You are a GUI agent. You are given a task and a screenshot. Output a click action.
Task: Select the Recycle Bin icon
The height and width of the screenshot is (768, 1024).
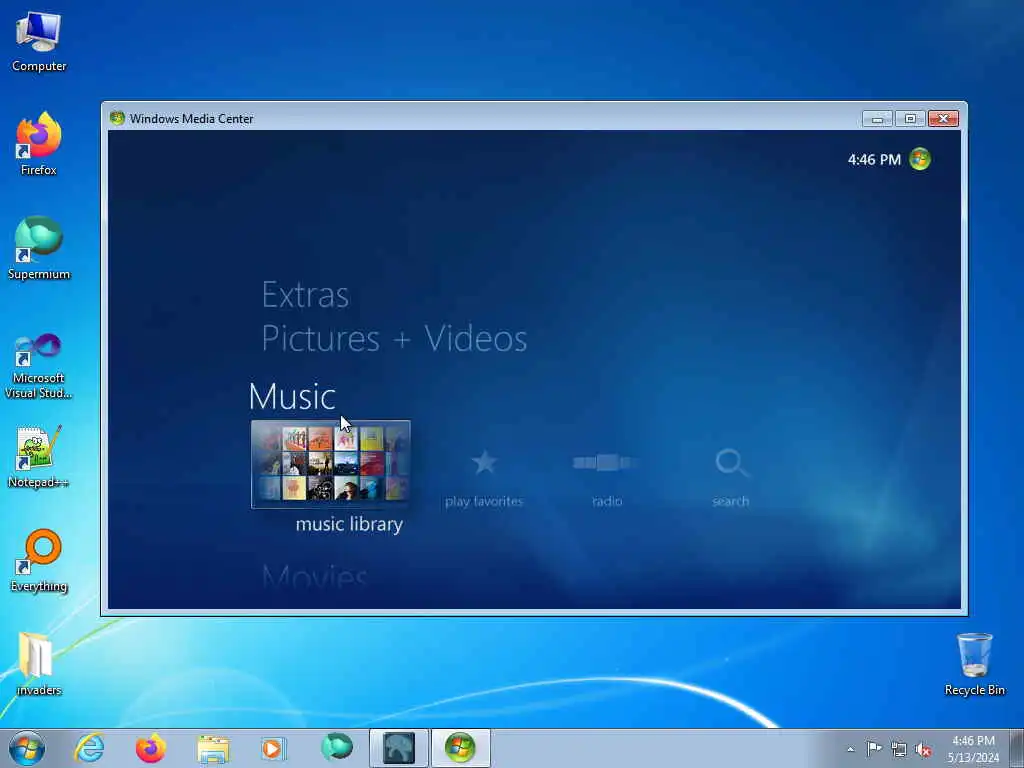pos(974,664)
